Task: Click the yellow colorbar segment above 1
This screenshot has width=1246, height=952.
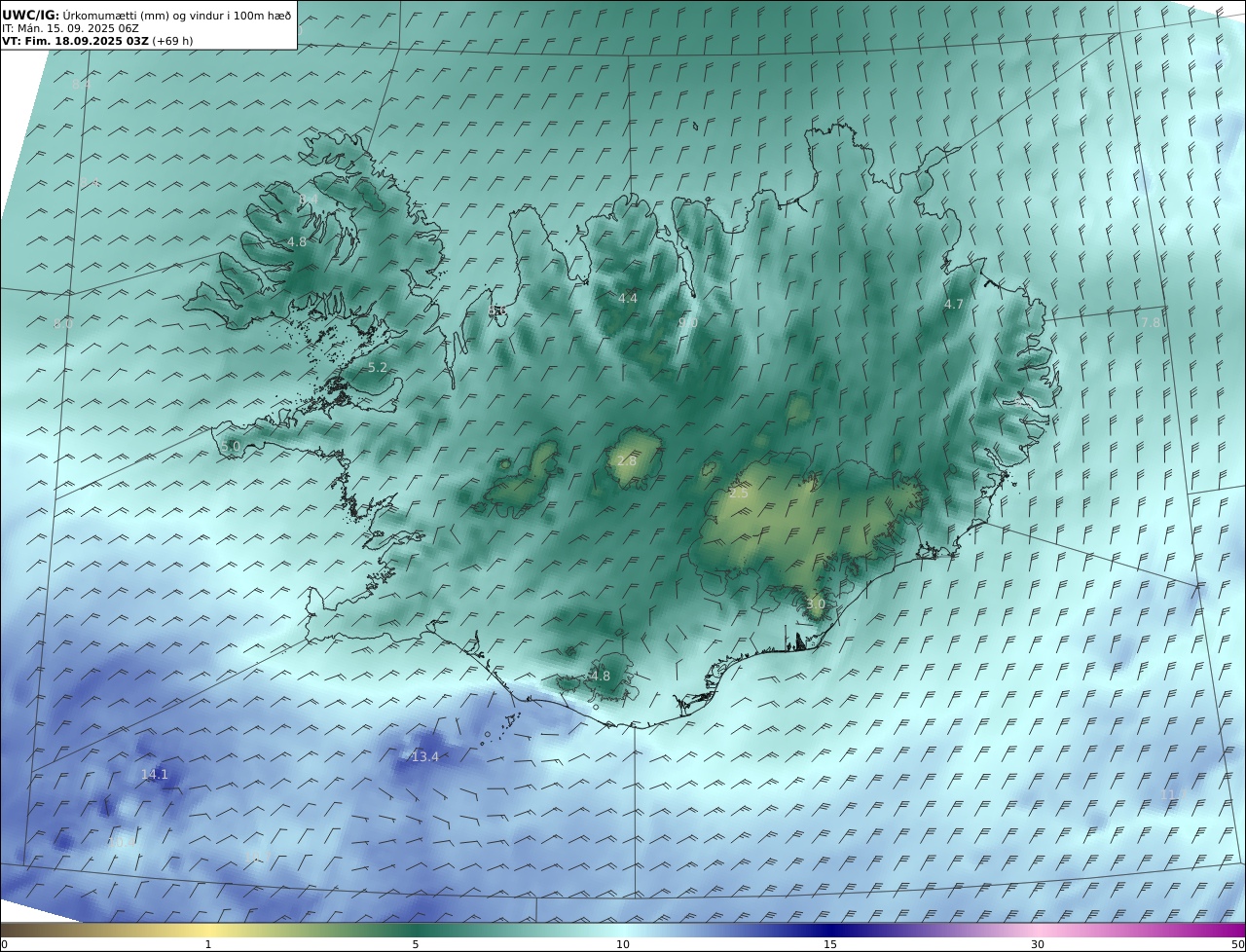Action: pos(208,930)
